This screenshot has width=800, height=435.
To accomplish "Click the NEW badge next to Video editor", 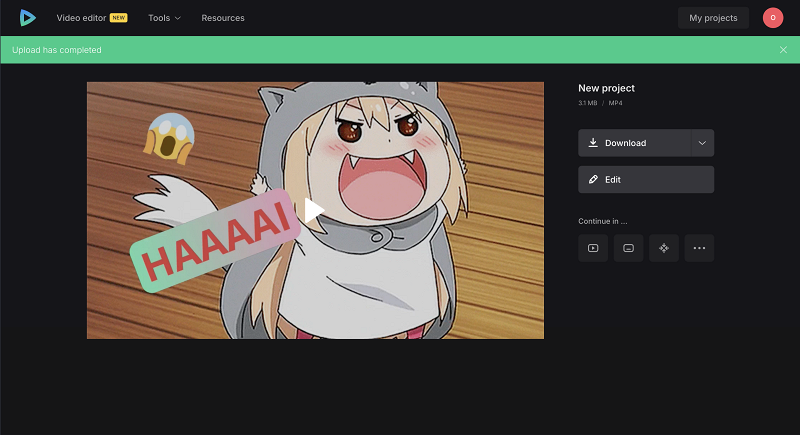I will coord(119,18).
